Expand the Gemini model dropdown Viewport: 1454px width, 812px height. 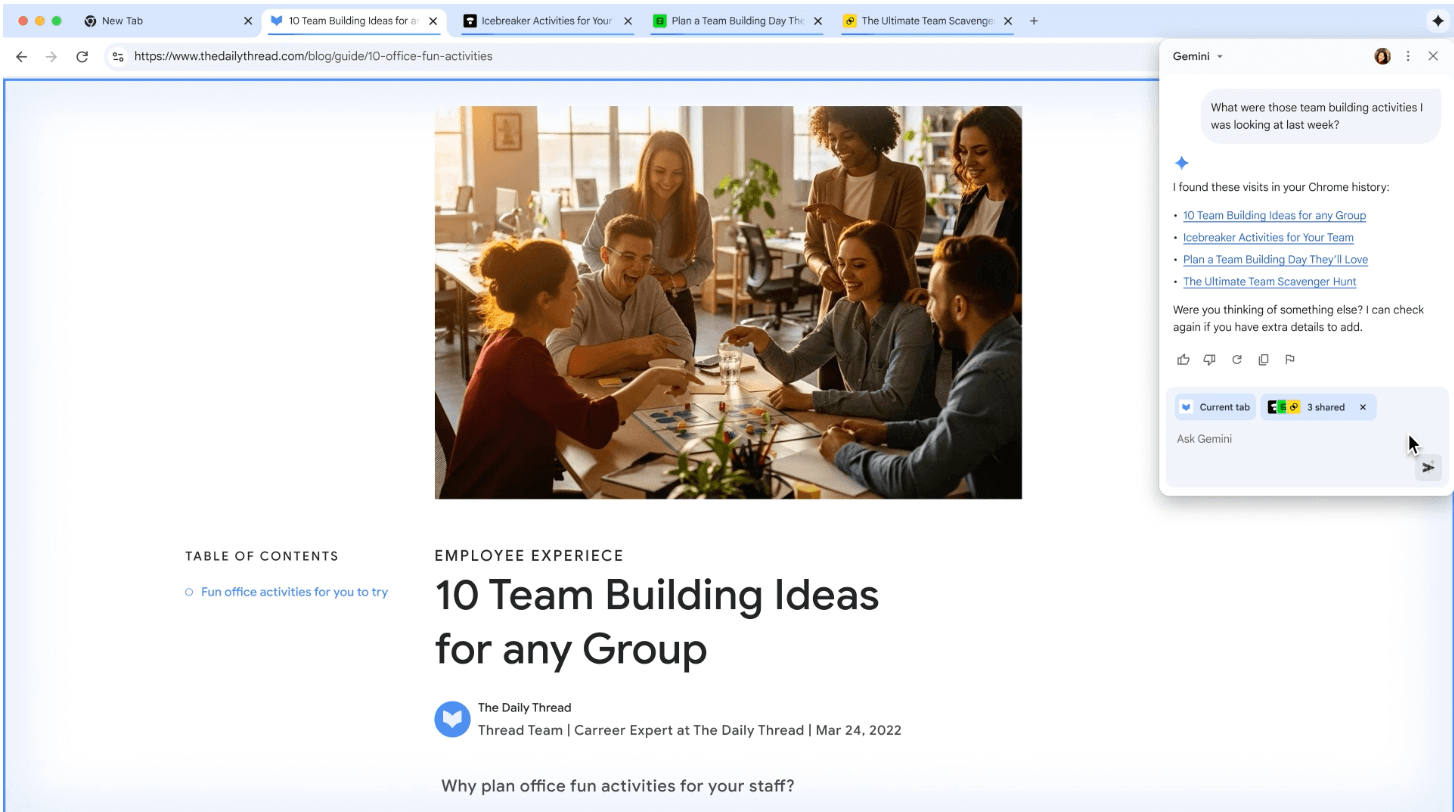click(x=1198, y=57)
